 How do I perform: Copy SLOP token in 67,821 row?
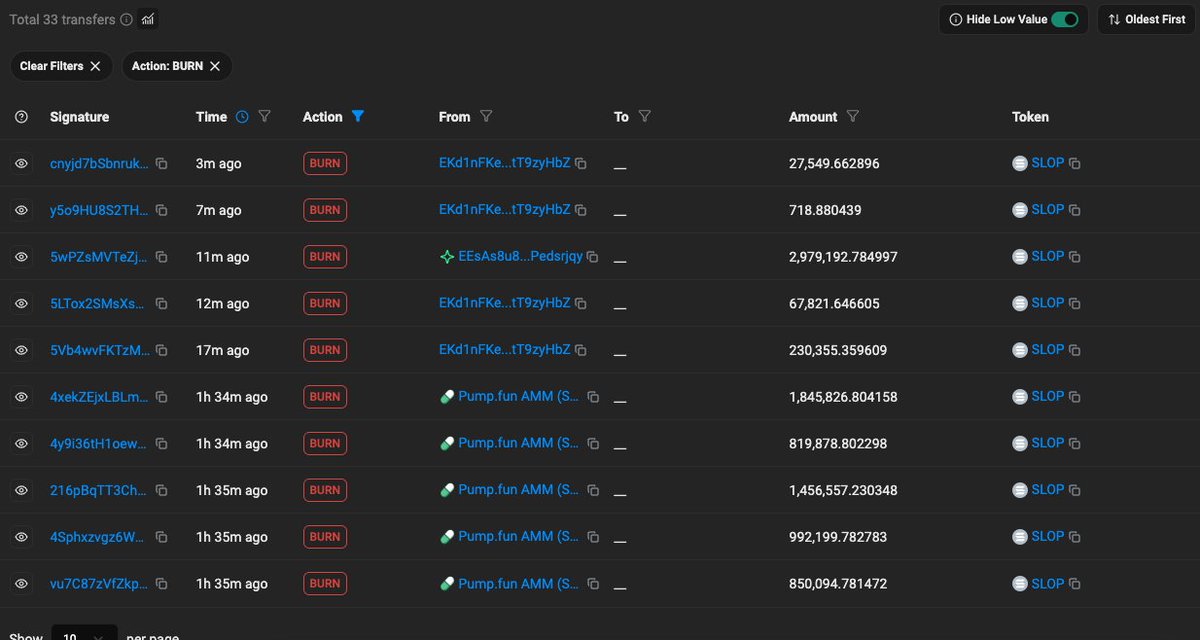point(1075,303)
